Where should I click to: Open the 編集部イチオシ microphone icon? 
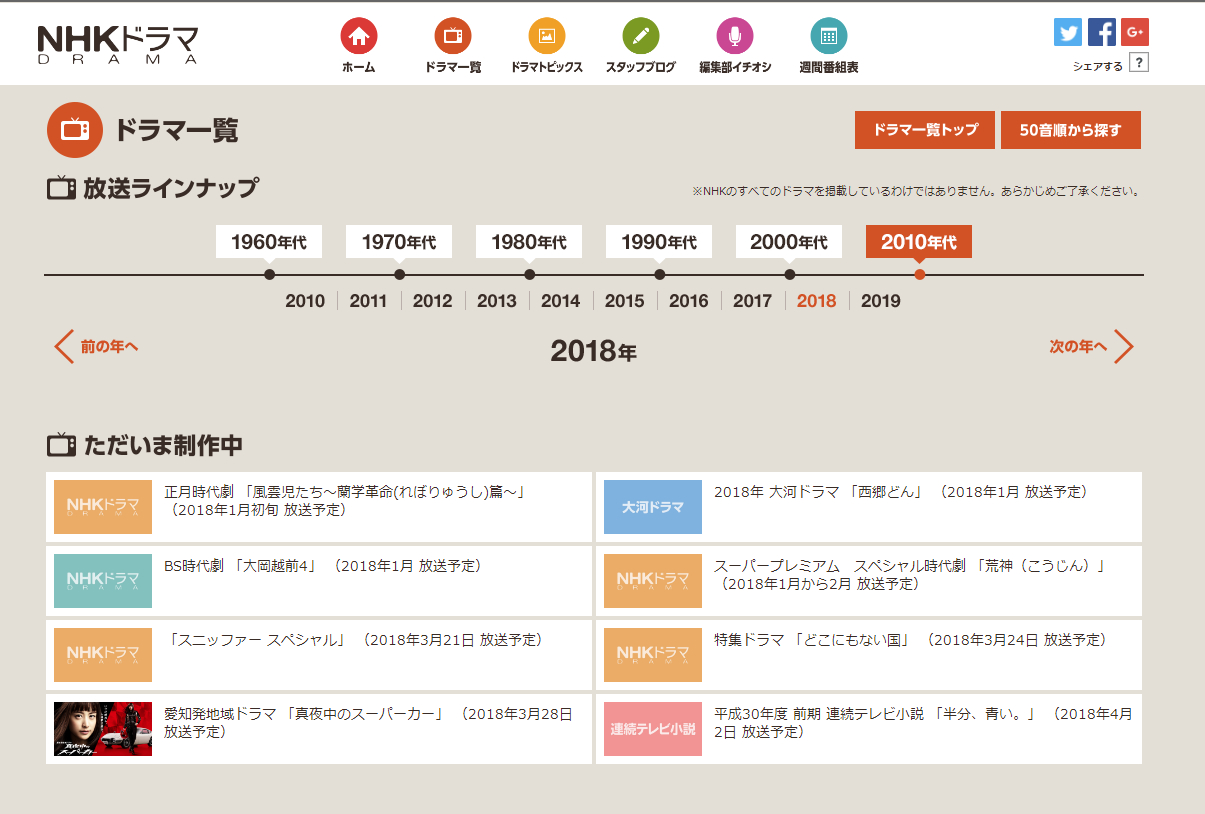pyautogui.click(x=735, y=36)
